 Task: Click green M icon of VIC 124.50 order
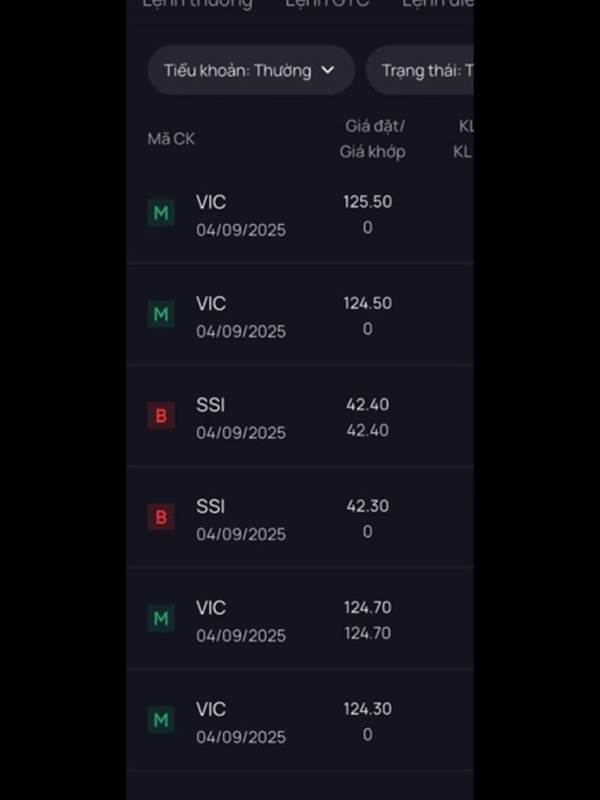click(x=161, y=314)
